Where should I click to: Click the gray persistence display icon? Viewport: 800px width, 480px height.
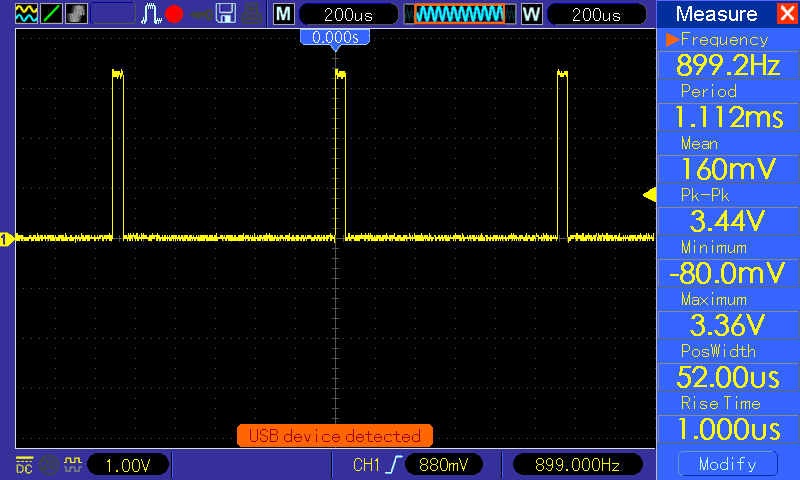pos(76,14)
